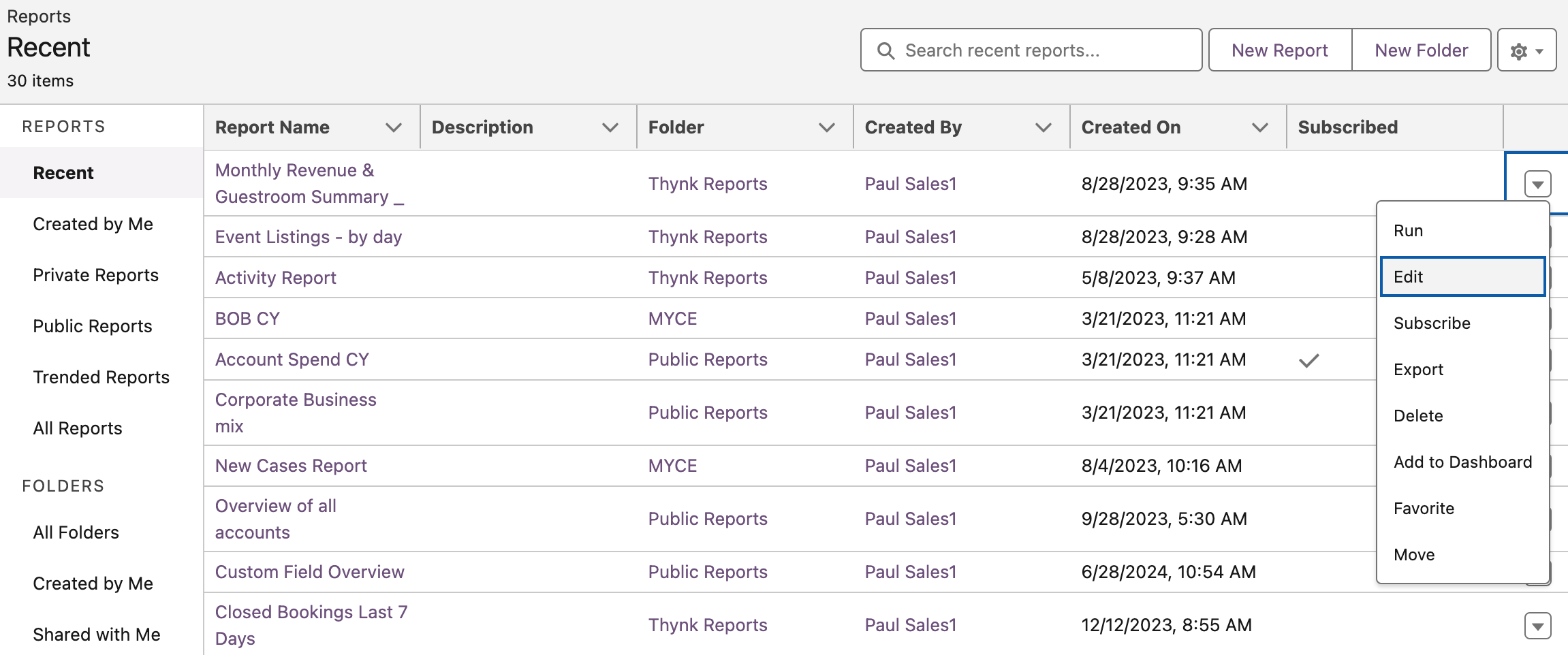Viewport: 1568px width, 655px height.
Task: Click created date 8/4/2023, 10:16 AM
Action: click(1162, 466)
